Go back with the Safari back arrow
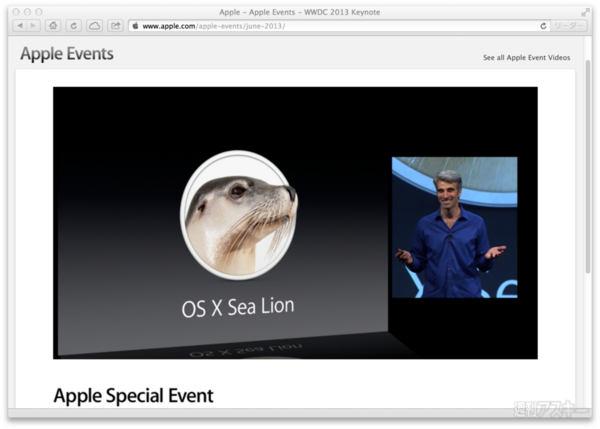Viewport: 600px width, 429px height. [20, 26]
